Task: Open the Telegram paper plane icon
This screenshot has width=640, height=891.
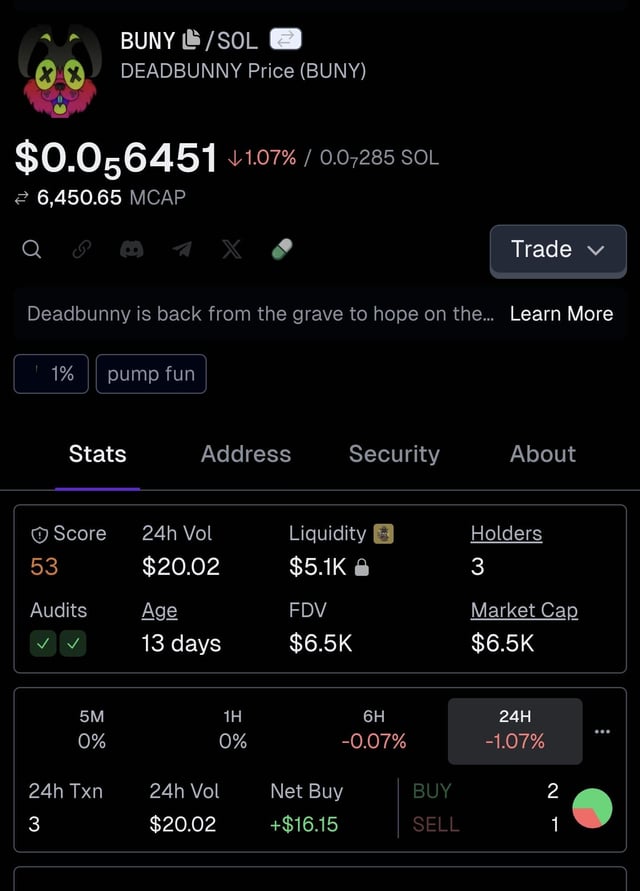Action: point(182,249)
